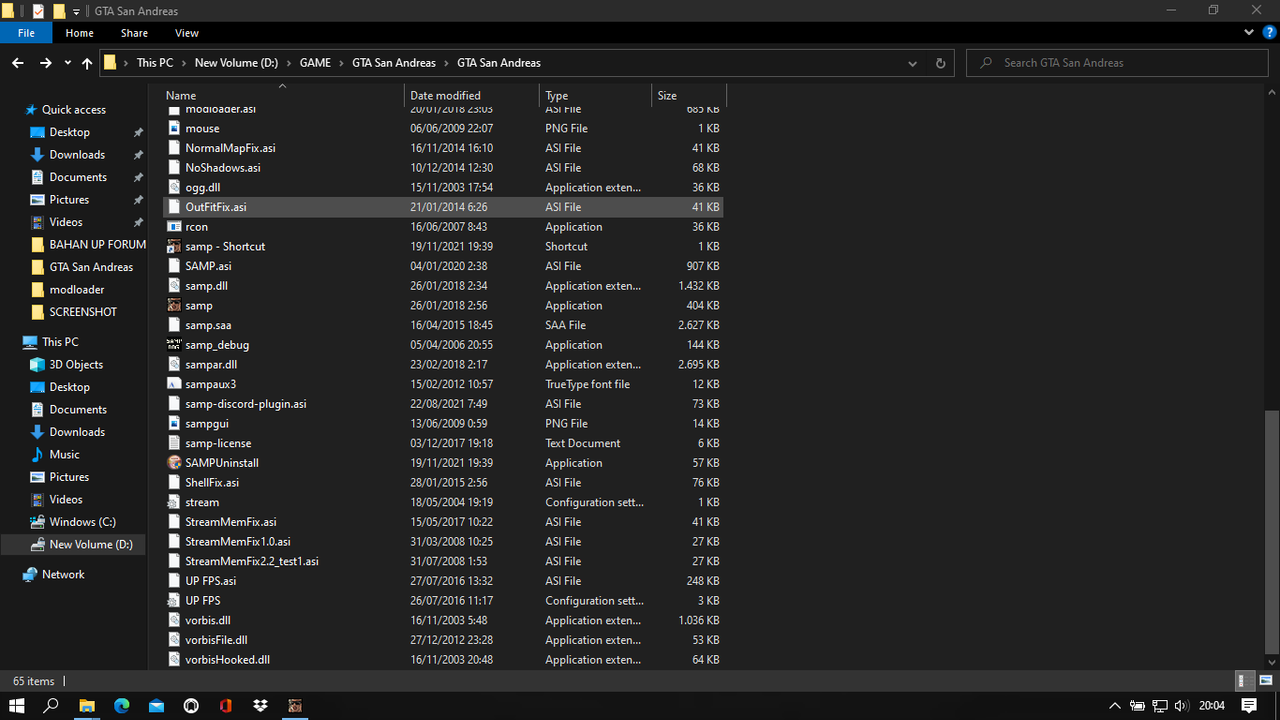The height and width of the screenshot is (720, 1280).
Task: Open Mail app in taskbar
Action: (x=156, y=705)
